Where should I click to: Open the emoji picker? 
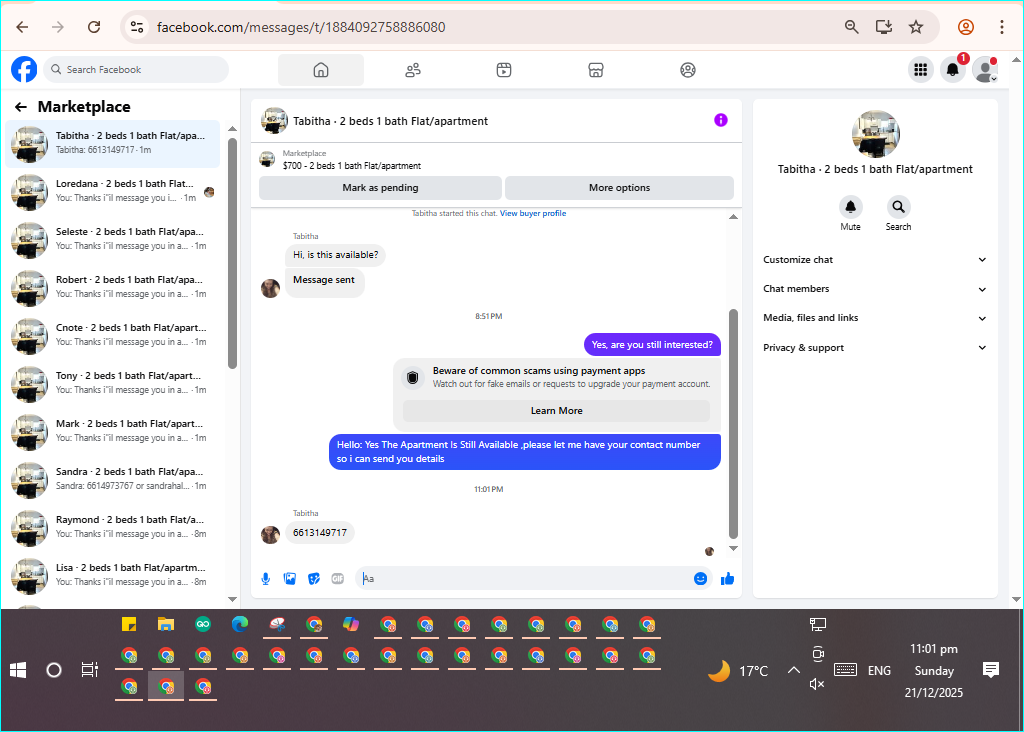click(700, 579)
